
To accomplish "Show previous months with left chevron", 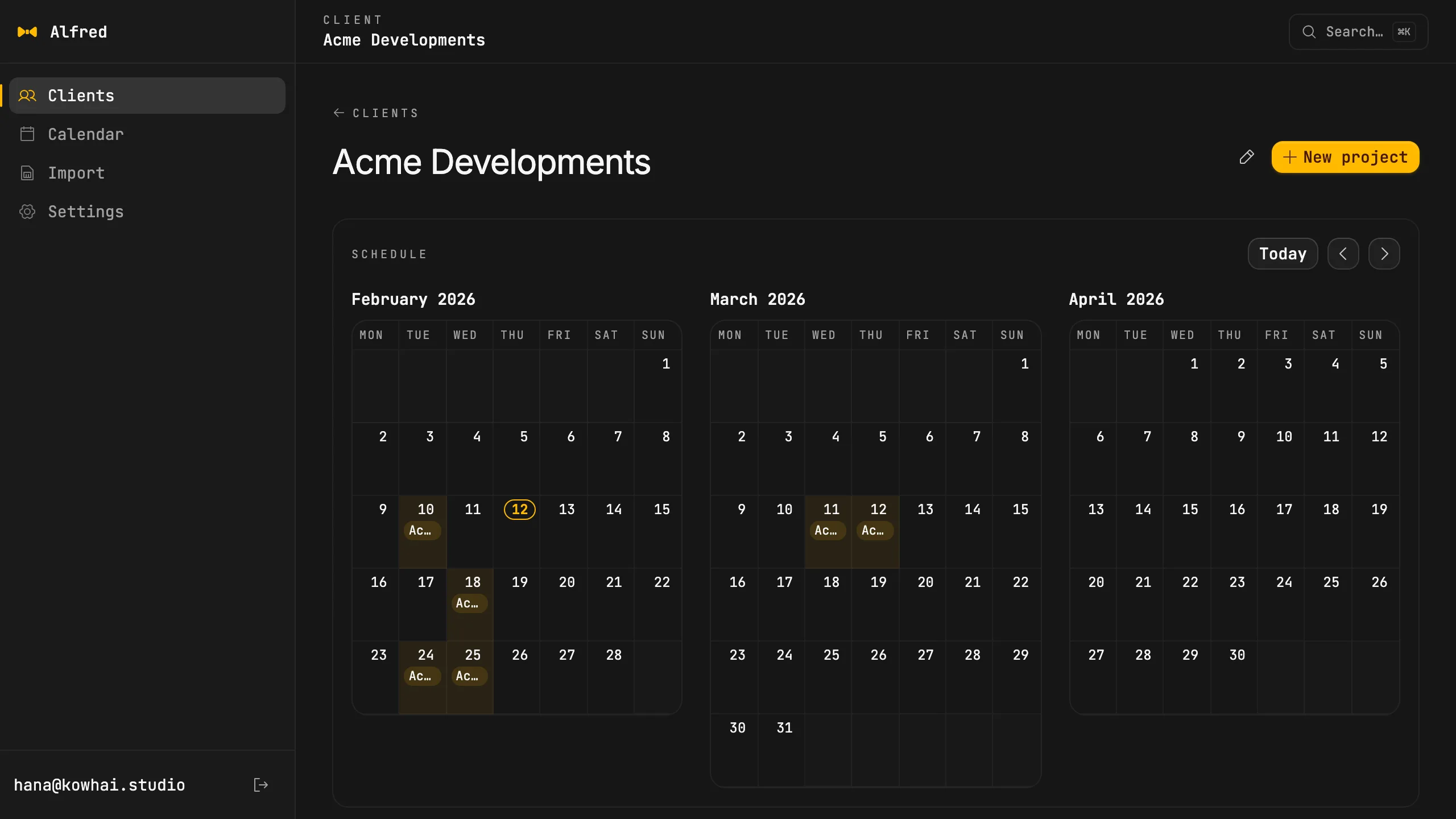I will coord(1343,254).
